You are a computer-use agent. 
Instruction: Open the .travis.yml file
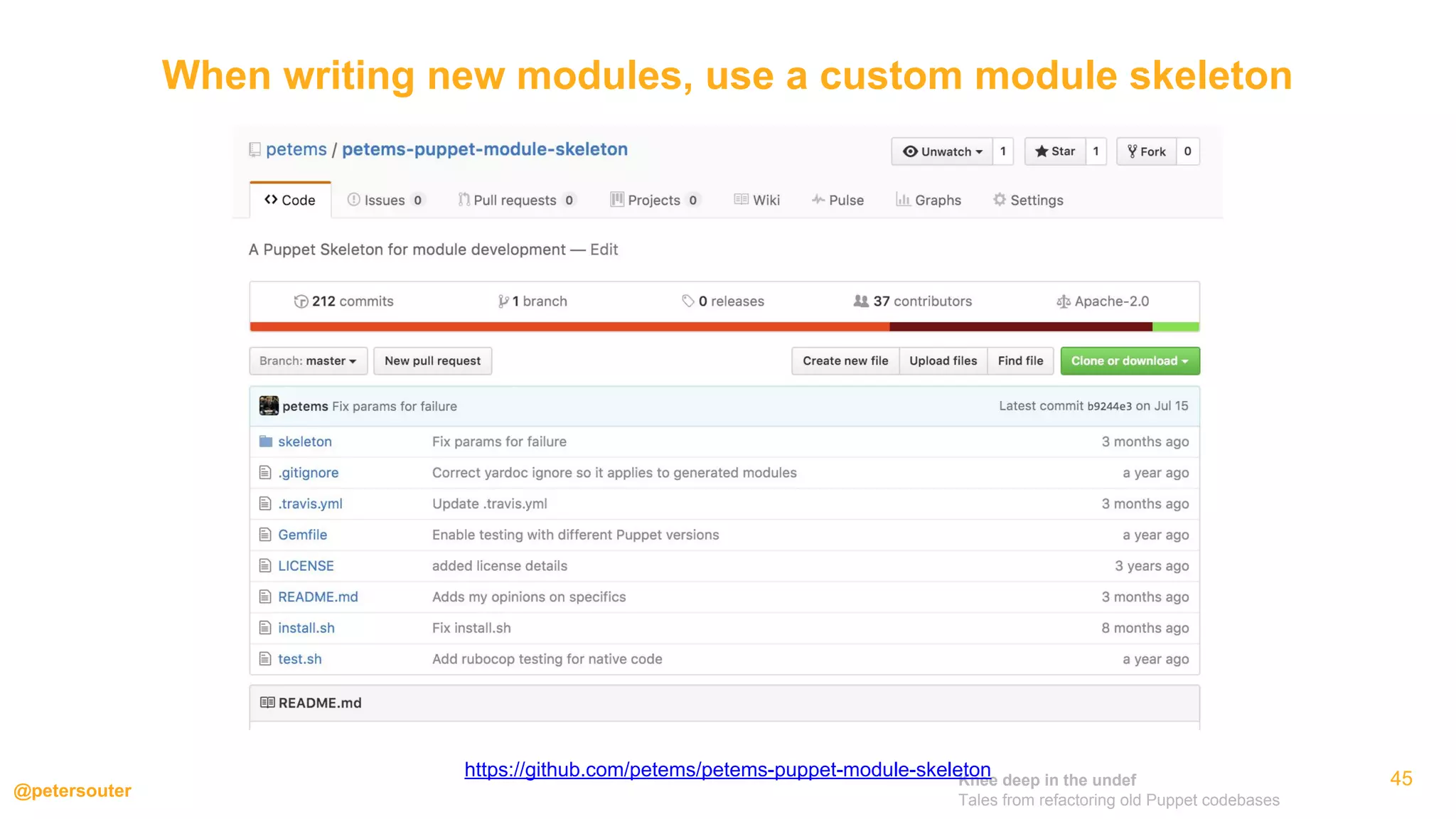[311, 504]
